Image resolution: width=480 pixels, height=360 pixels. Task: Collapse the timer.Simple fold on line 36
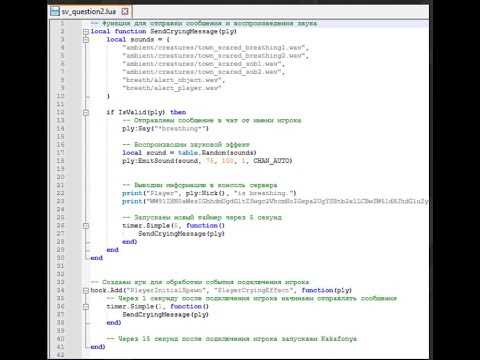click(x=86, y=307)
